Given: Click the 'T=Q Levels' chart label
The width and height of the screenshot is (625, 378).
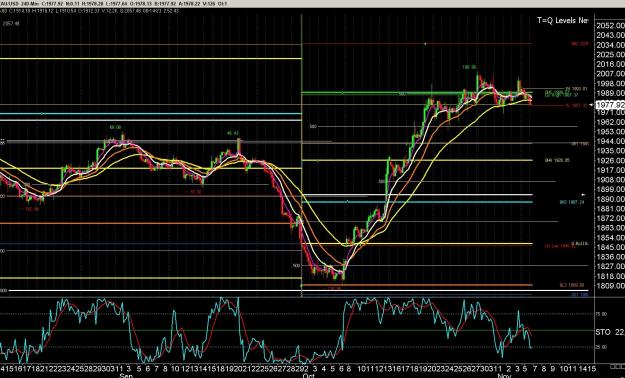Looking at the screenshot, I should tap(562, 20).
